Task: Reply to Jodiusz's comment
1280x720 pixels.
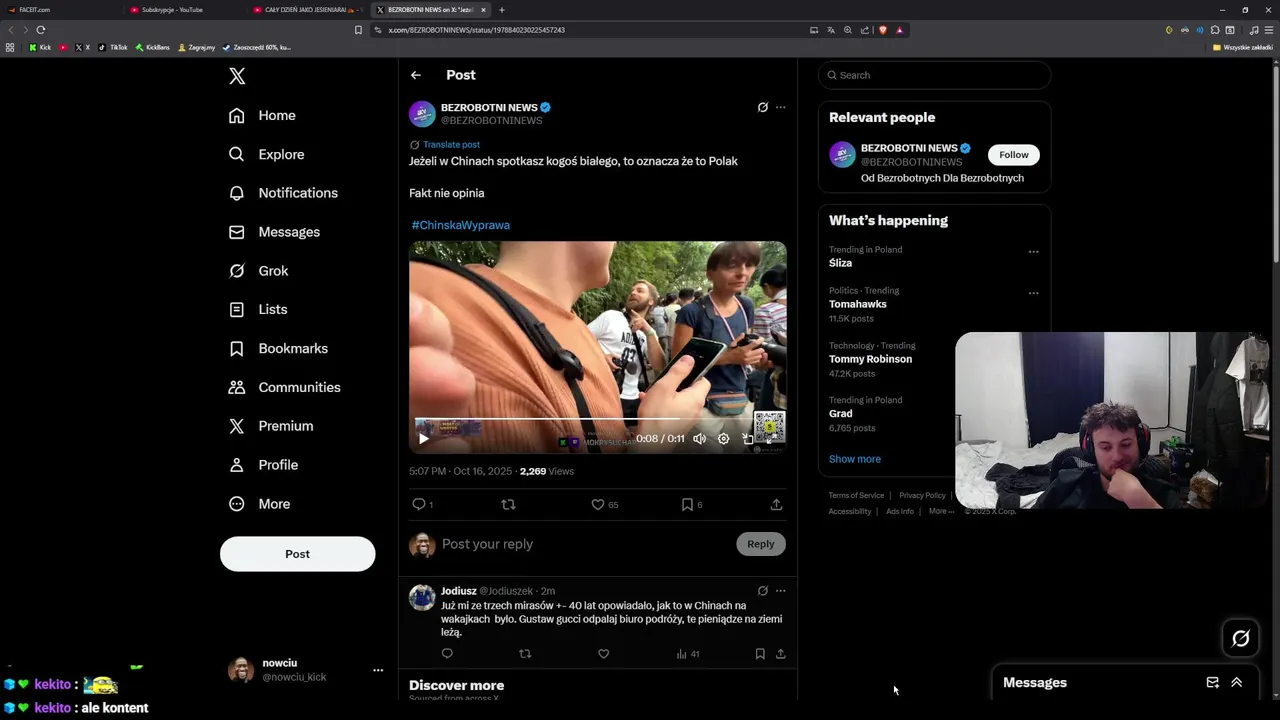Action: tap(447, 654)
